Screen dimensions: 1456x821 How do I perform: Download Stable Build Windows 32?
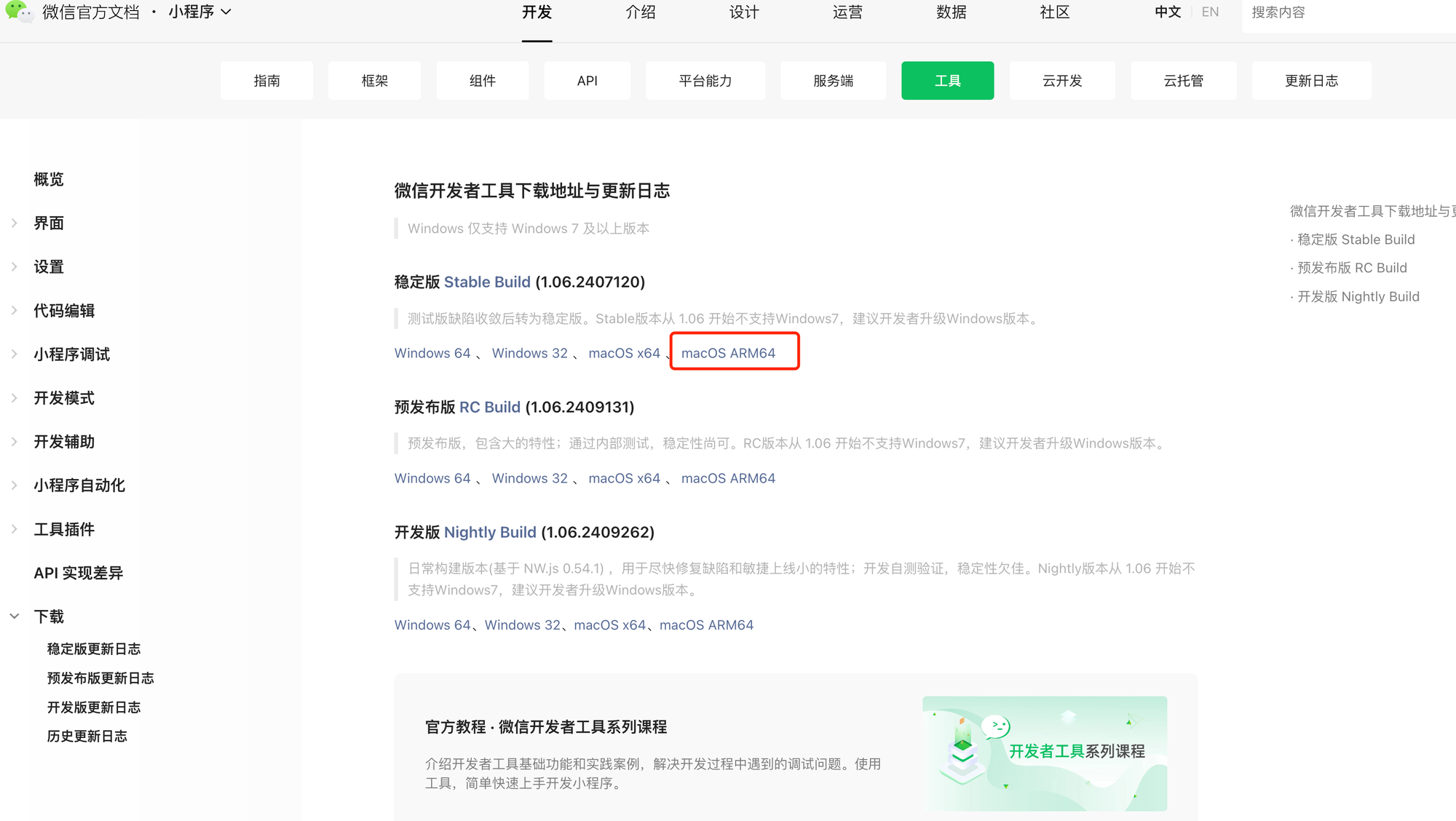pos(529,353)
